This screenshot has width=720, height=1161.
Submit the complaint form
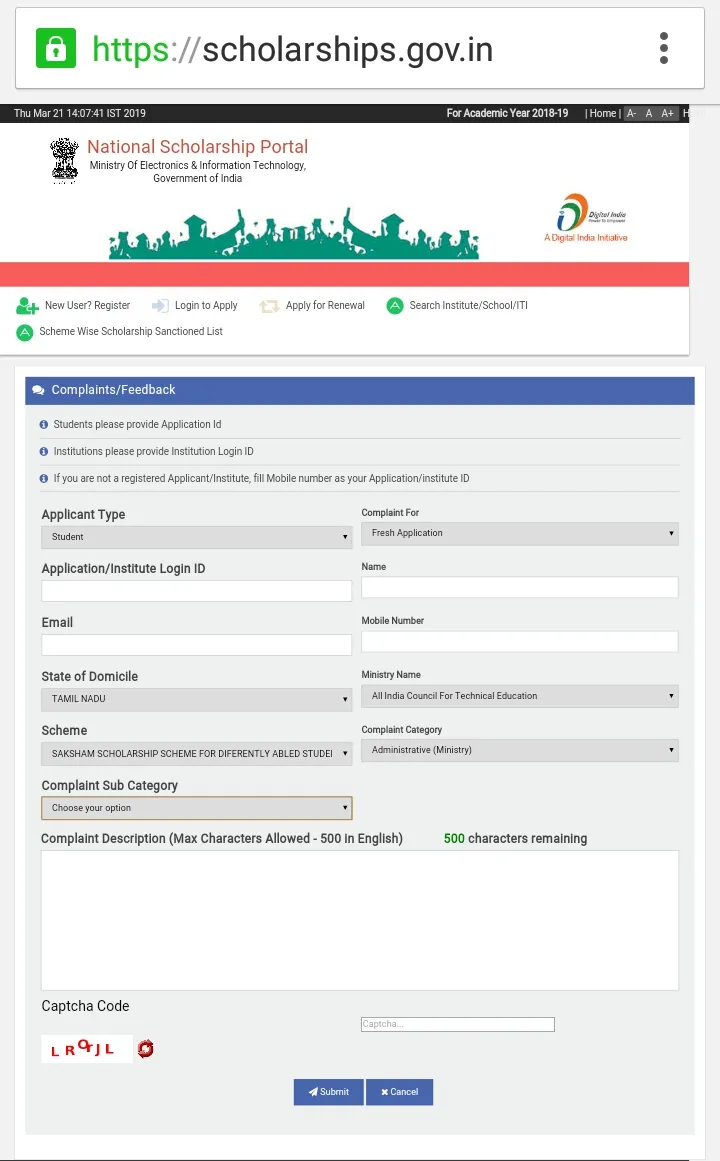coord(328,1092)
